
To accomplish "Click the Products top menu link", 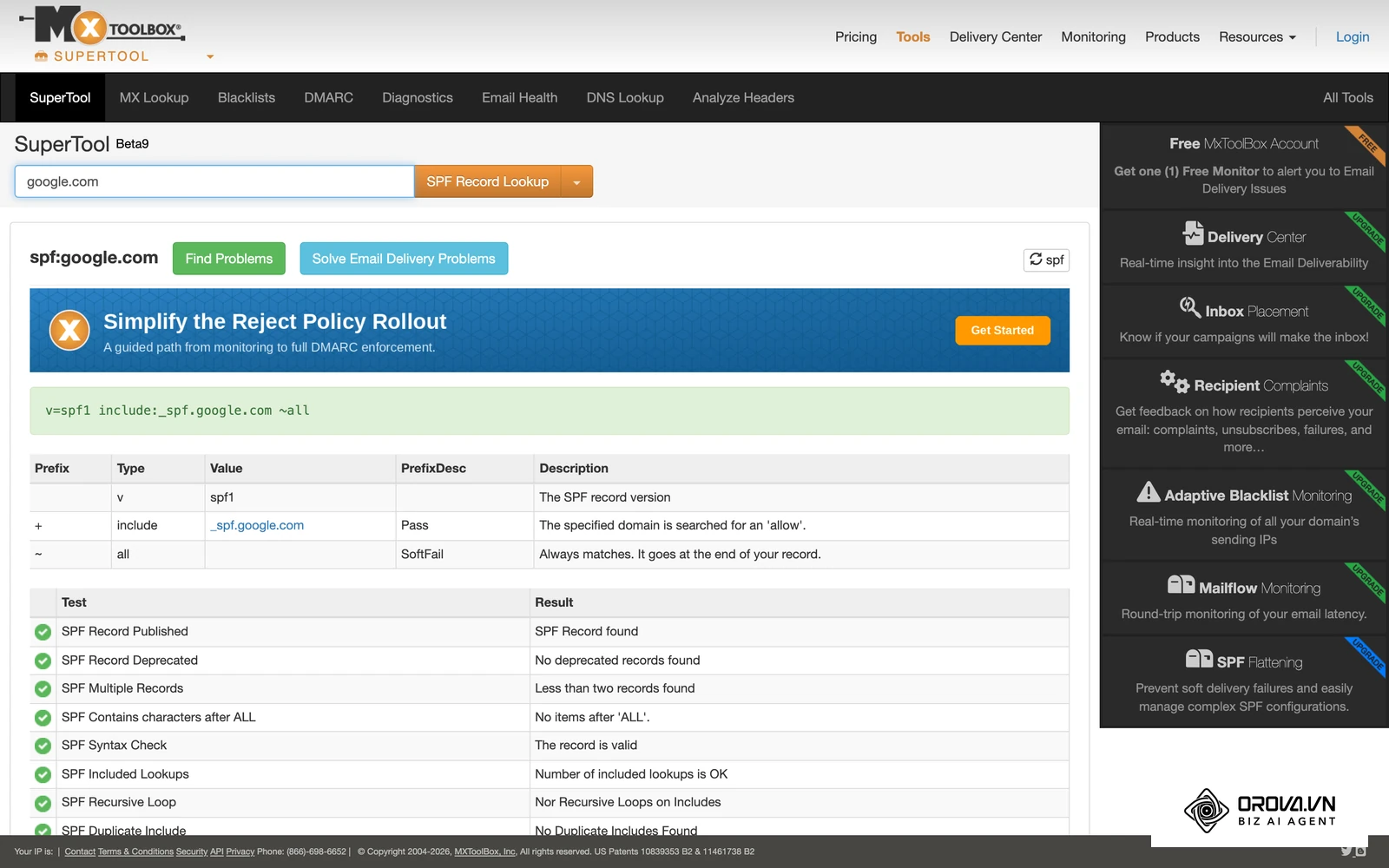I will [1172, 36].
